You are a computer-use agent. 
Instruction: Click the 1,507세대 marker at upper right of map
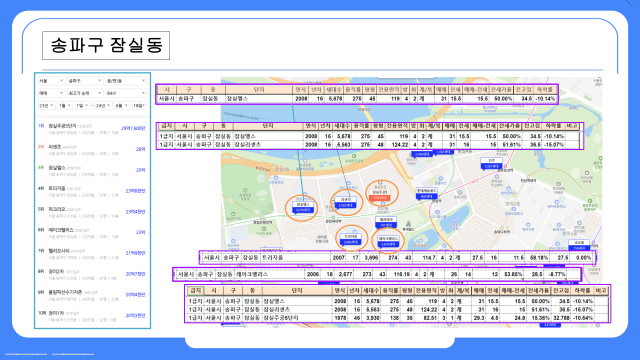491,164
